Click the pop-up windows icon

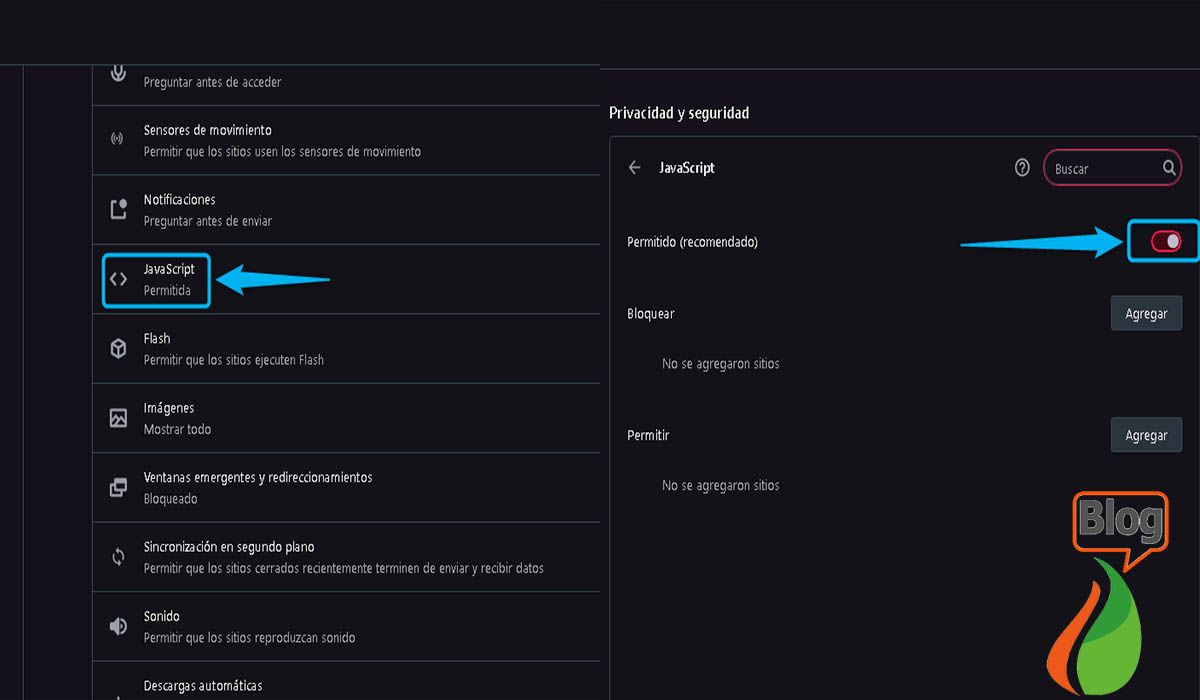coord(118,487)
